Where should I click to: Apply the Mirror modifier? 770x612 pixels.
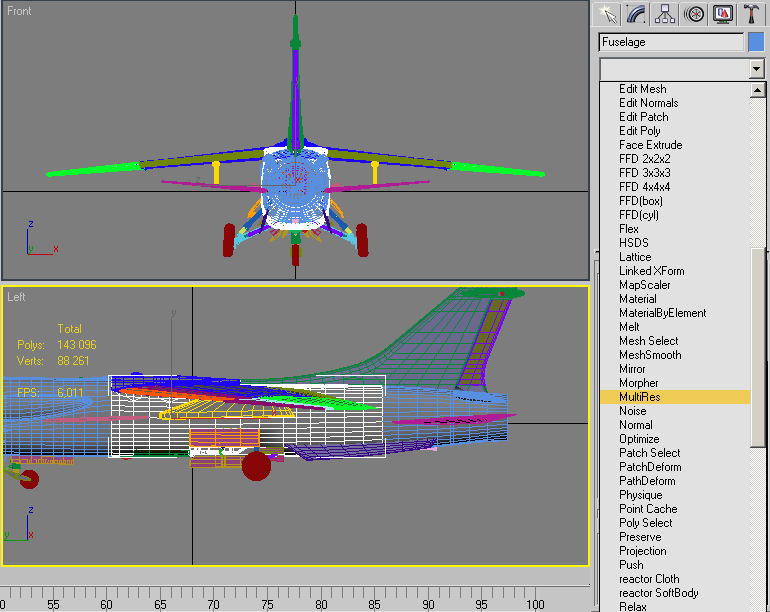click(x=632, y=369)
